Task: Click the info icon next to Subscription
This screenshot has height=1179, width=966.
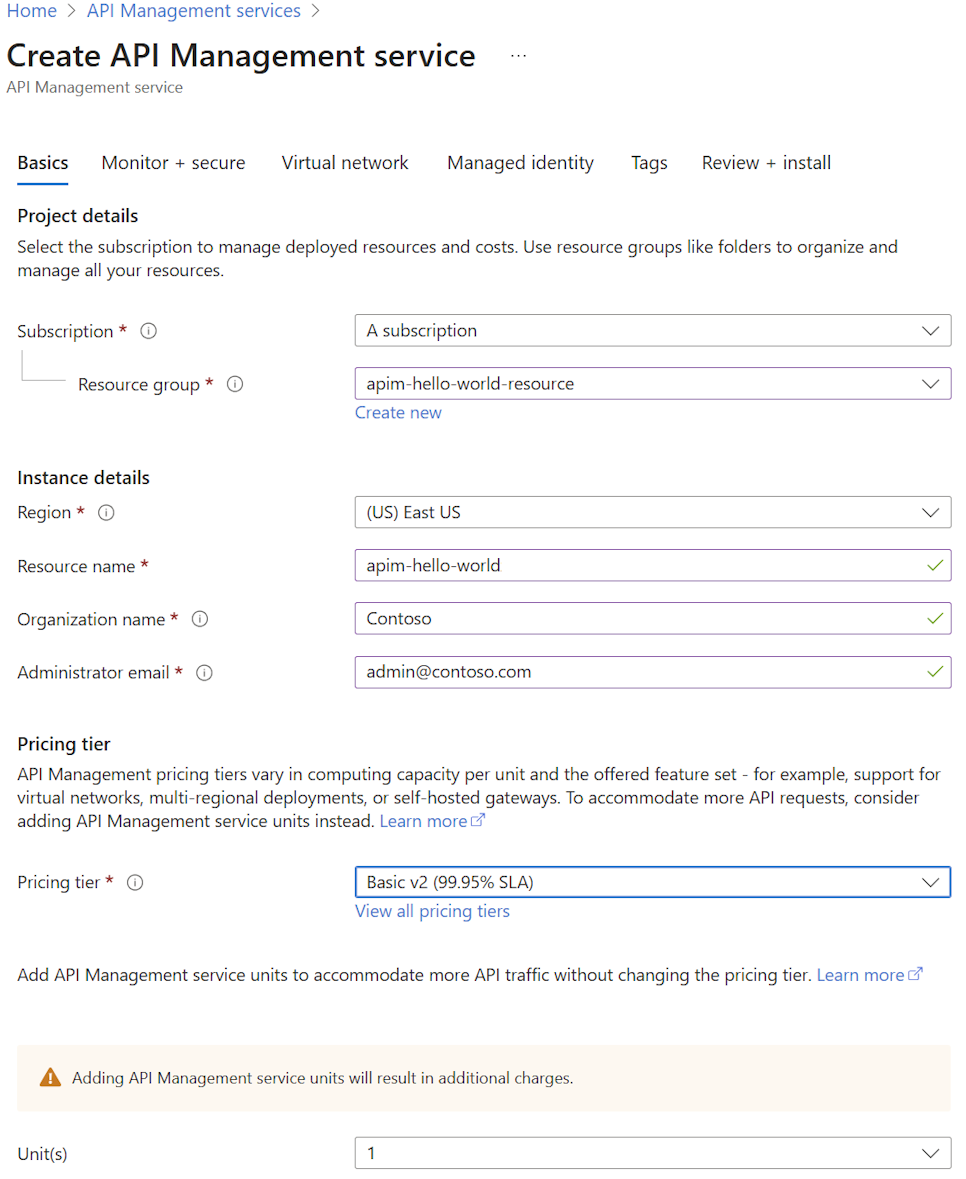Action: (x=148, y=331)
